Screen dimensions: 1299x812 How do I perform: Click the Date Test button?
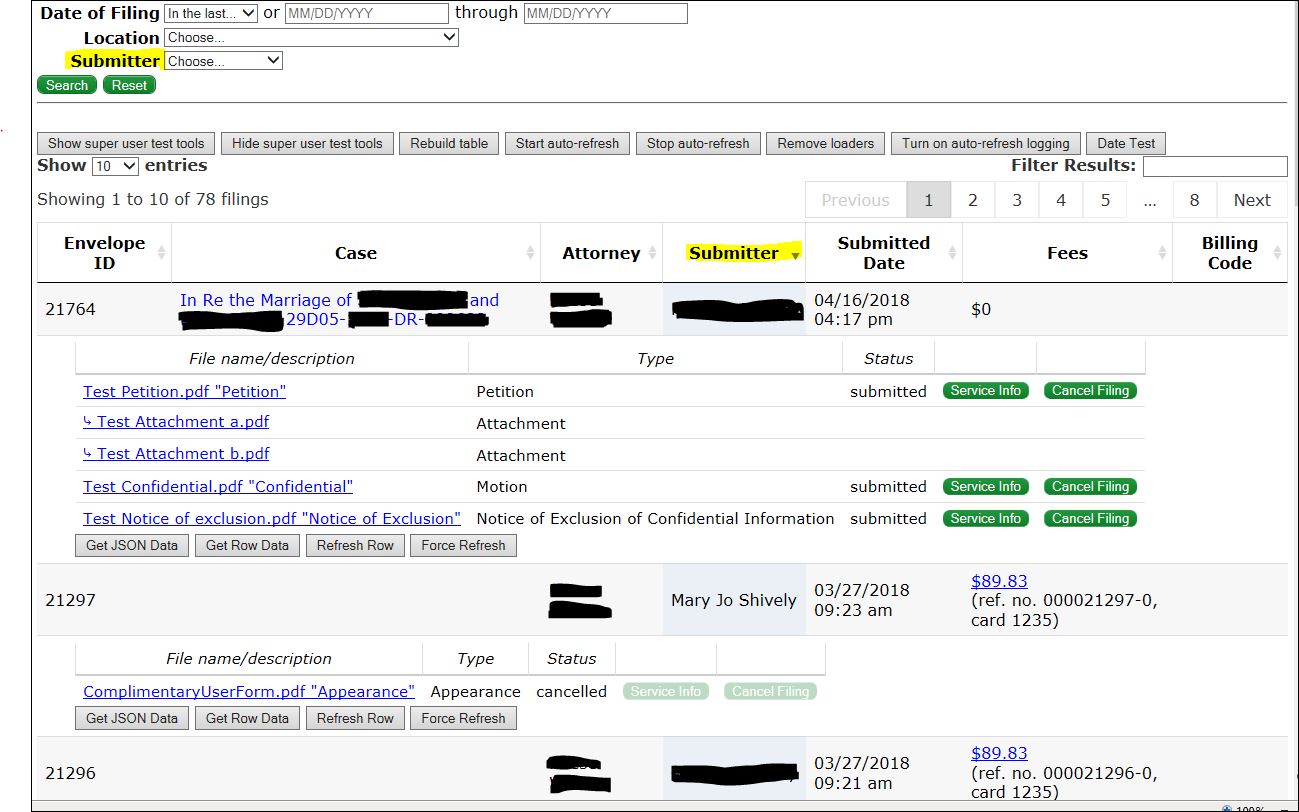pyautogui.click(x=1126, y=143)
